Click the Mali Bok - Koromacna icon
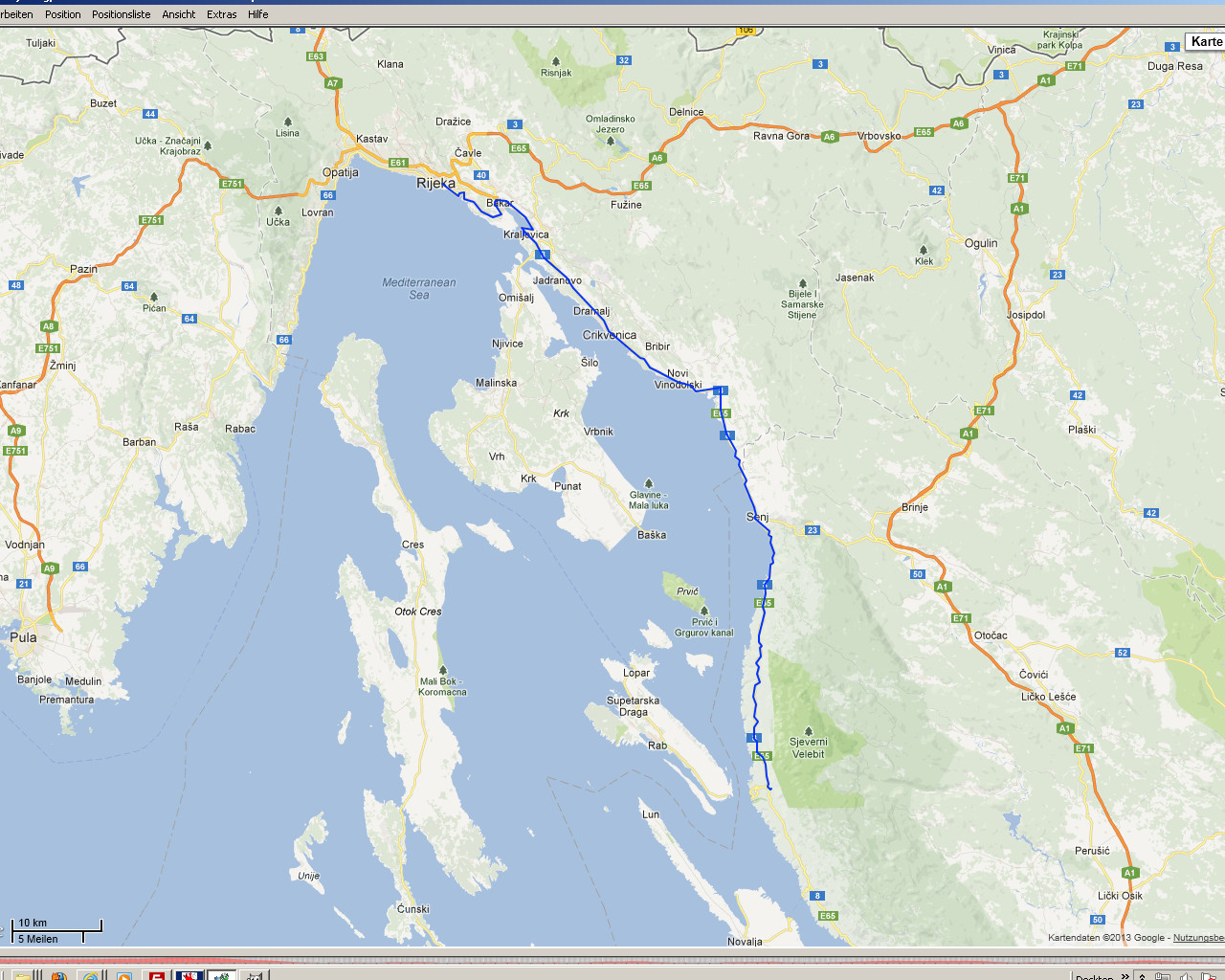The image size is (1225, 980). [x=442, y=670]
